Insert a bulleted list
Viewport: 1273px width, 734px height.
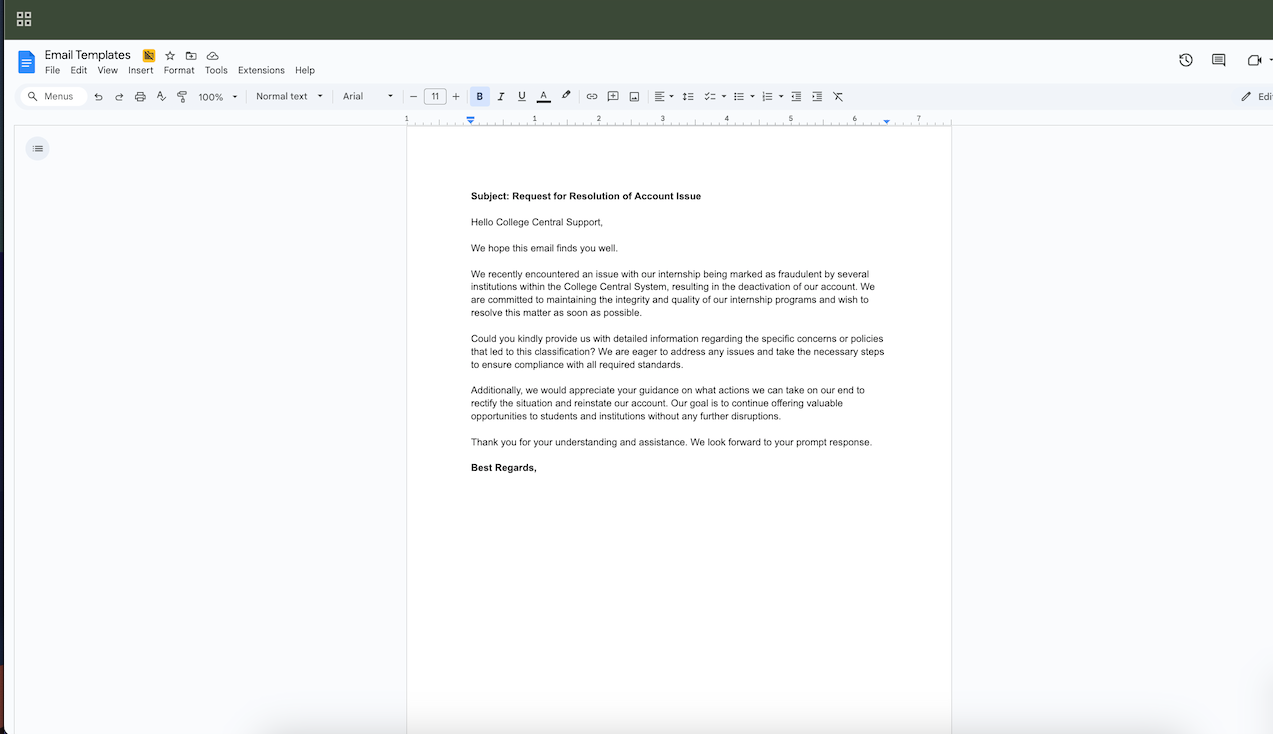(739, 97)
